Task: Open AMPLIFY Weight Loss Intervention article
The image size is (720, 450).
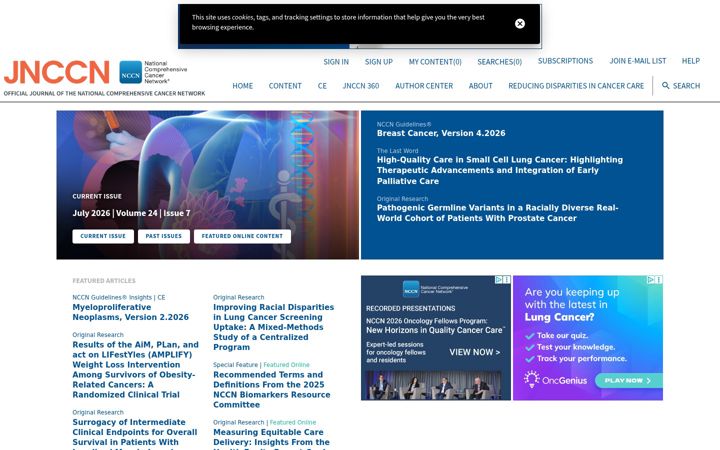Action: (x=135, y=370)
